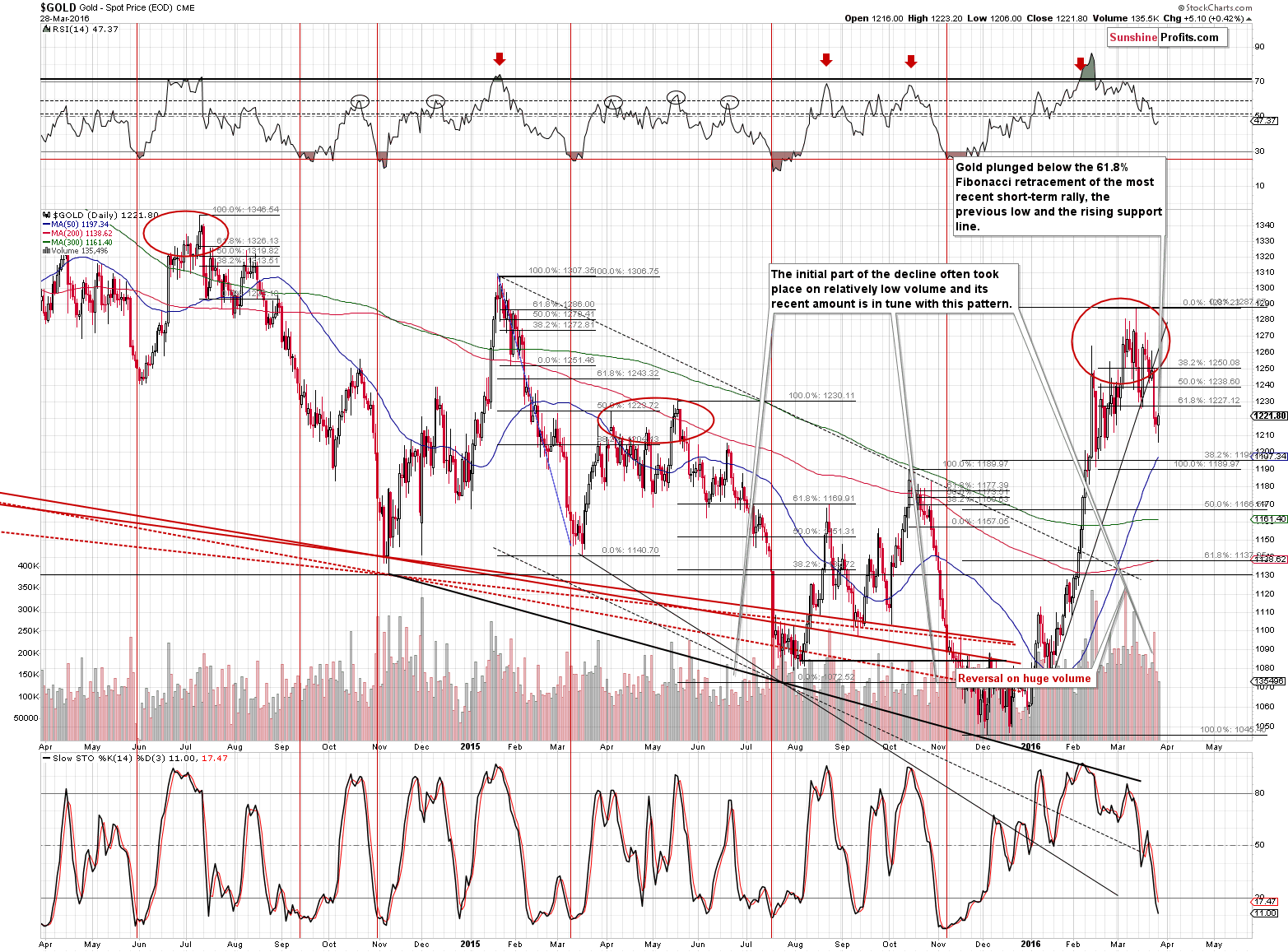The width and height of the screenshot is (1288, 952).
Task: Click the 2015 year label under the volume bars
Action: 470,747
